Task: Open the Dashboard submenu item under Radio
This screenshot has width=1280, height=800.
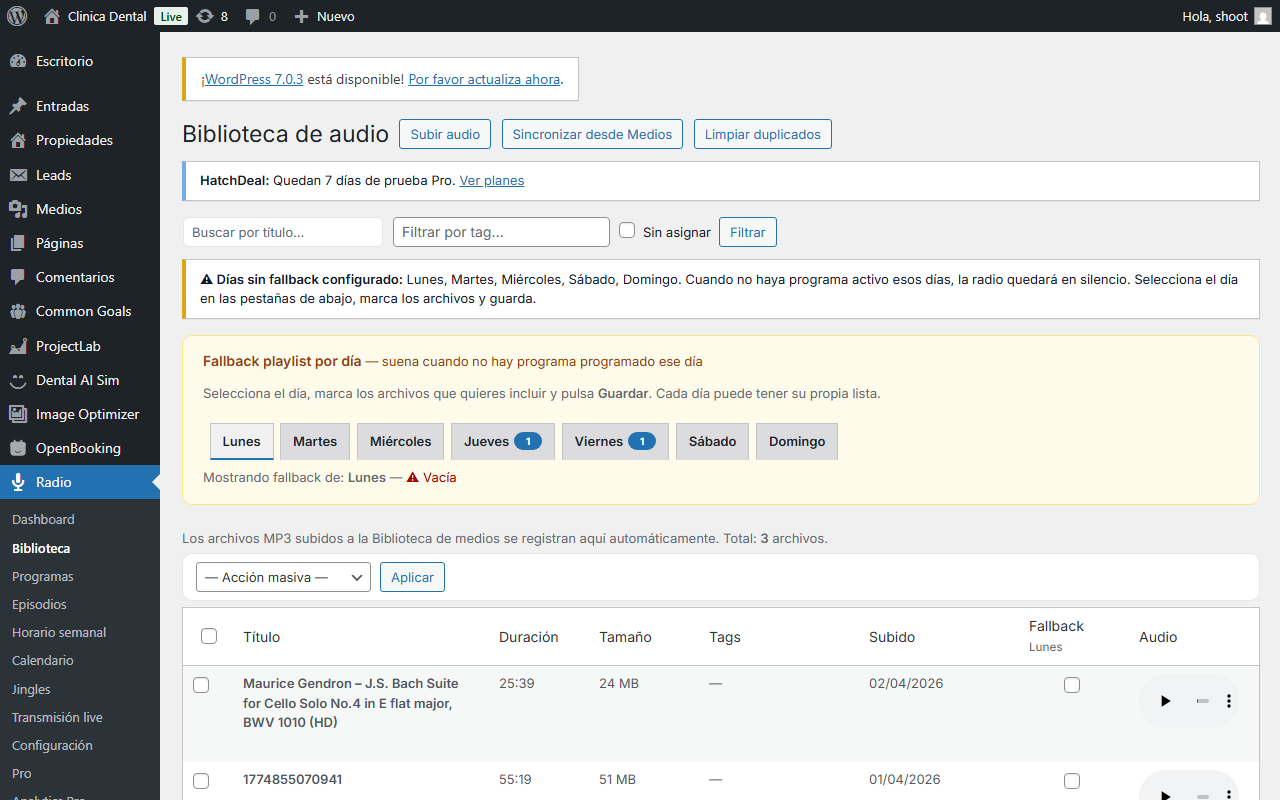Action: click(43, 519)
